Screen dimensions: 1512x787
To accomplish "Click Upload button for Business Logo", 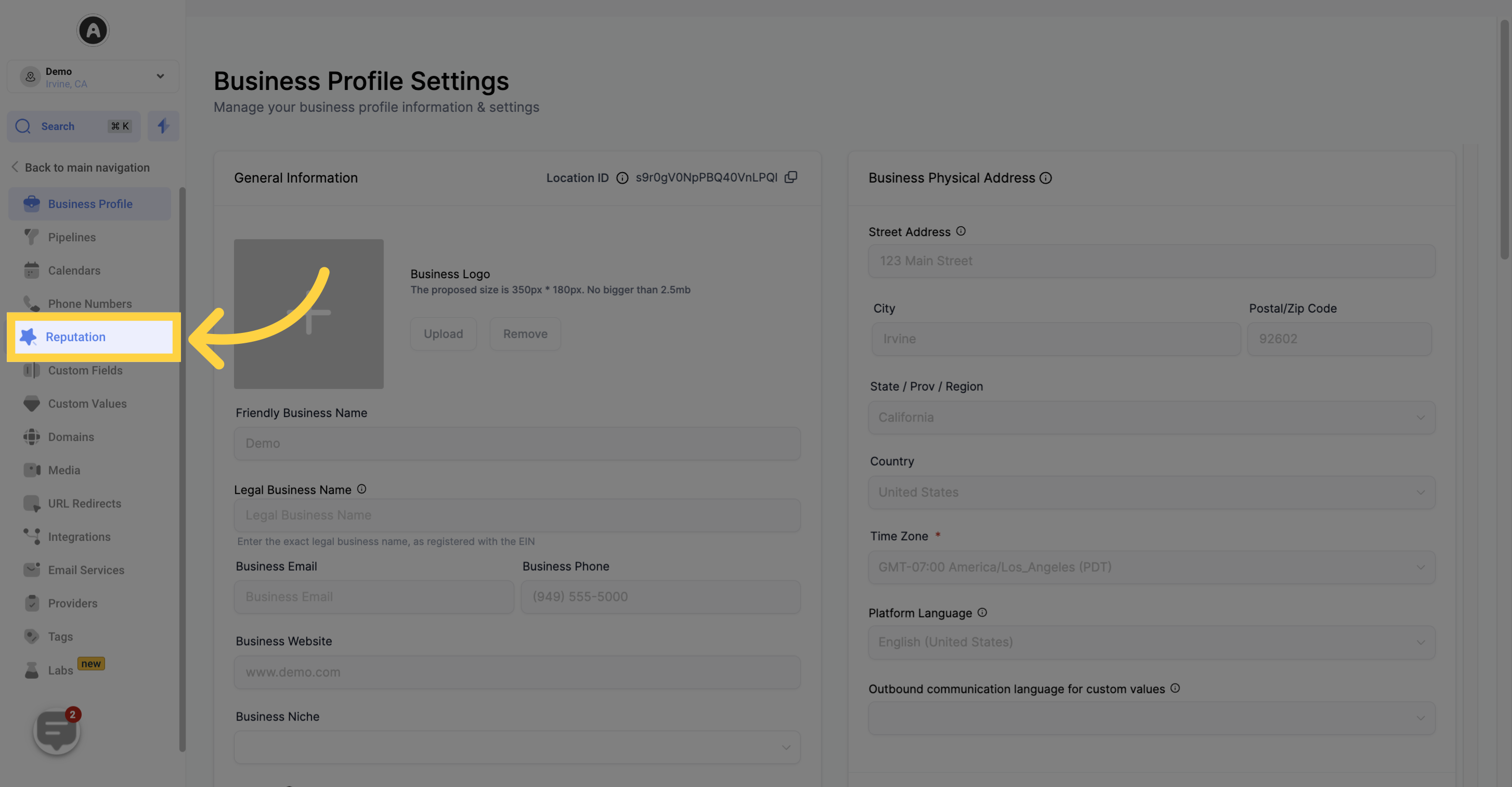I will tap(443, 333).
